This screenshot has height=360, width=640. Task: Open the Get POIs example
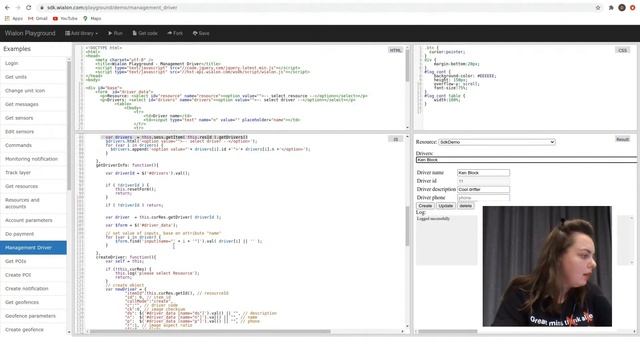tap(33, 261)
